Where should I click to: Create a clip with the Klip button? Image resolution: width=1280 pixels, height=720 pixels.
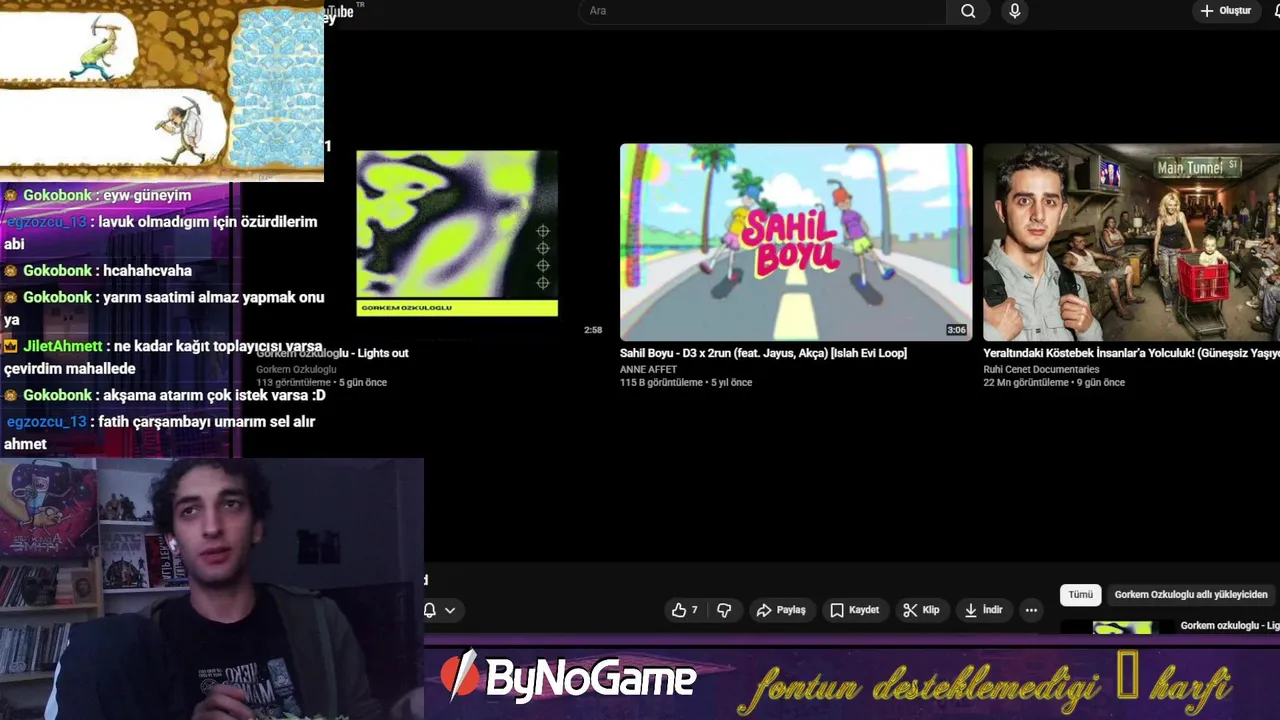click(921, 610)
